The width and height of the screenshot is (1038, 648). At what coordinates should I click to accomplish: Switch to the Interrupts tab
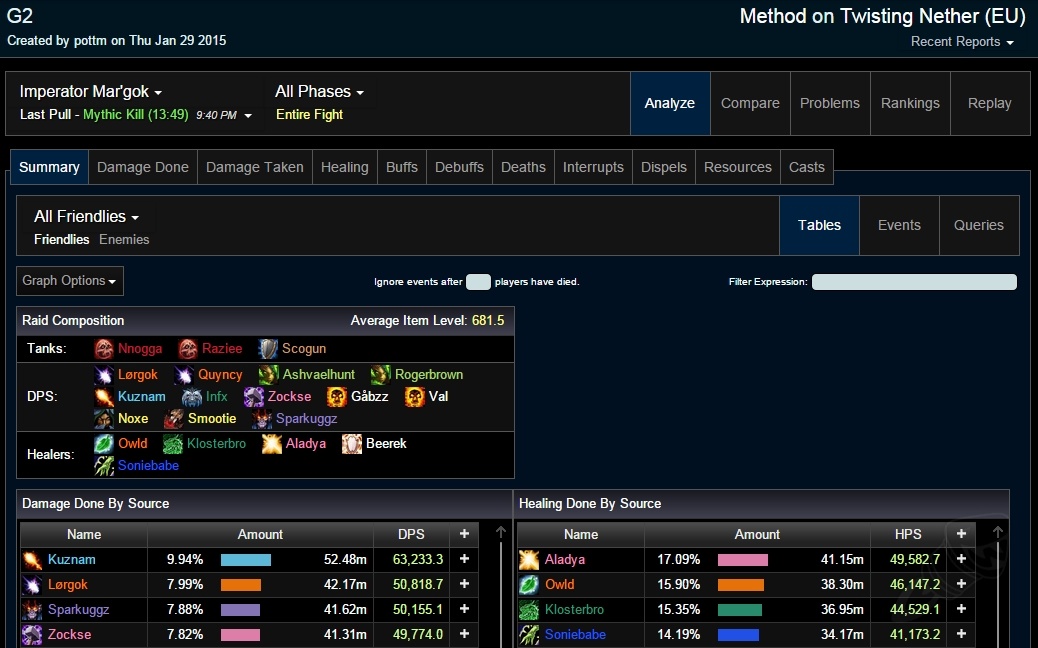coord(593,168)
